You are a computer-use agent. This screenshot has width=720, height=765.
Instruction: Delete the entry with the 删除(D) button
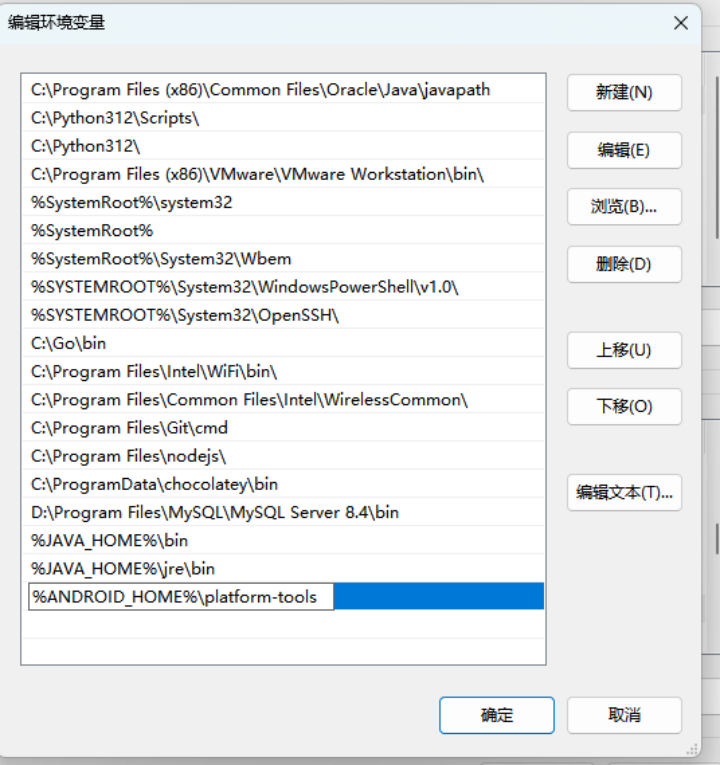coord(624,264)
